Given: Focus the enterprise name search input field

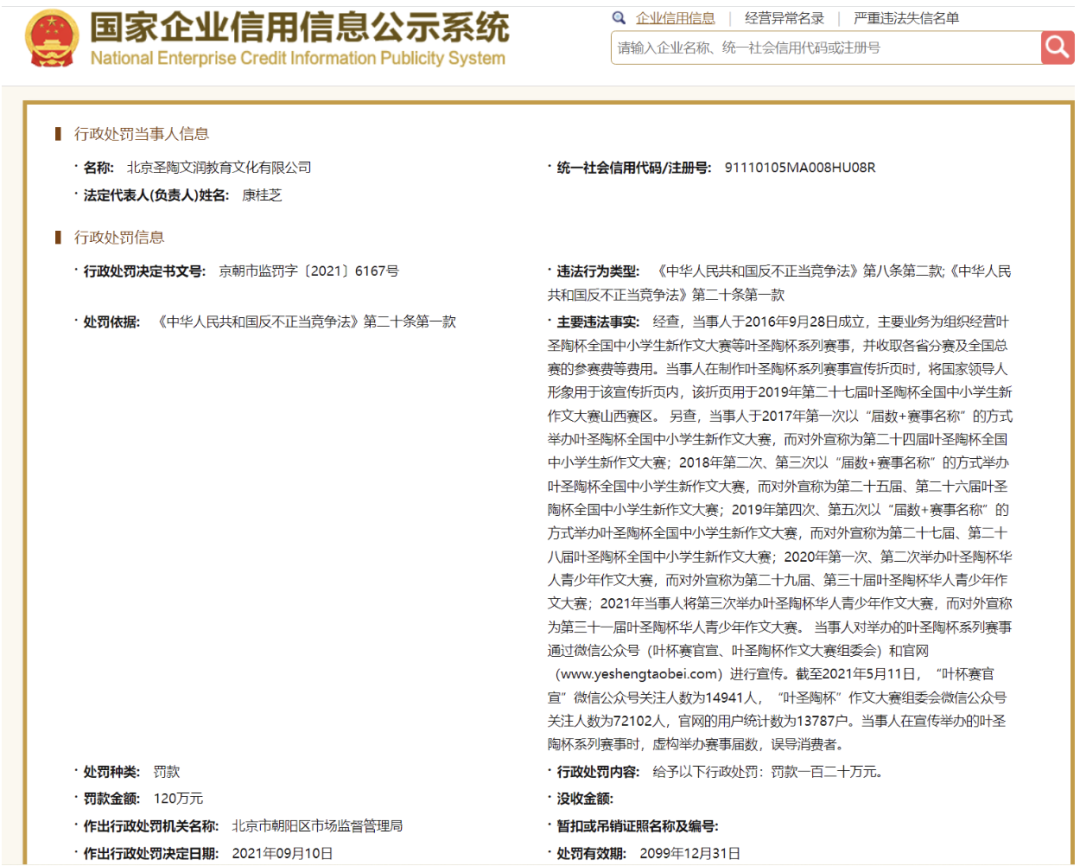Looking at the screenshot, I should (x=826, y=48).
